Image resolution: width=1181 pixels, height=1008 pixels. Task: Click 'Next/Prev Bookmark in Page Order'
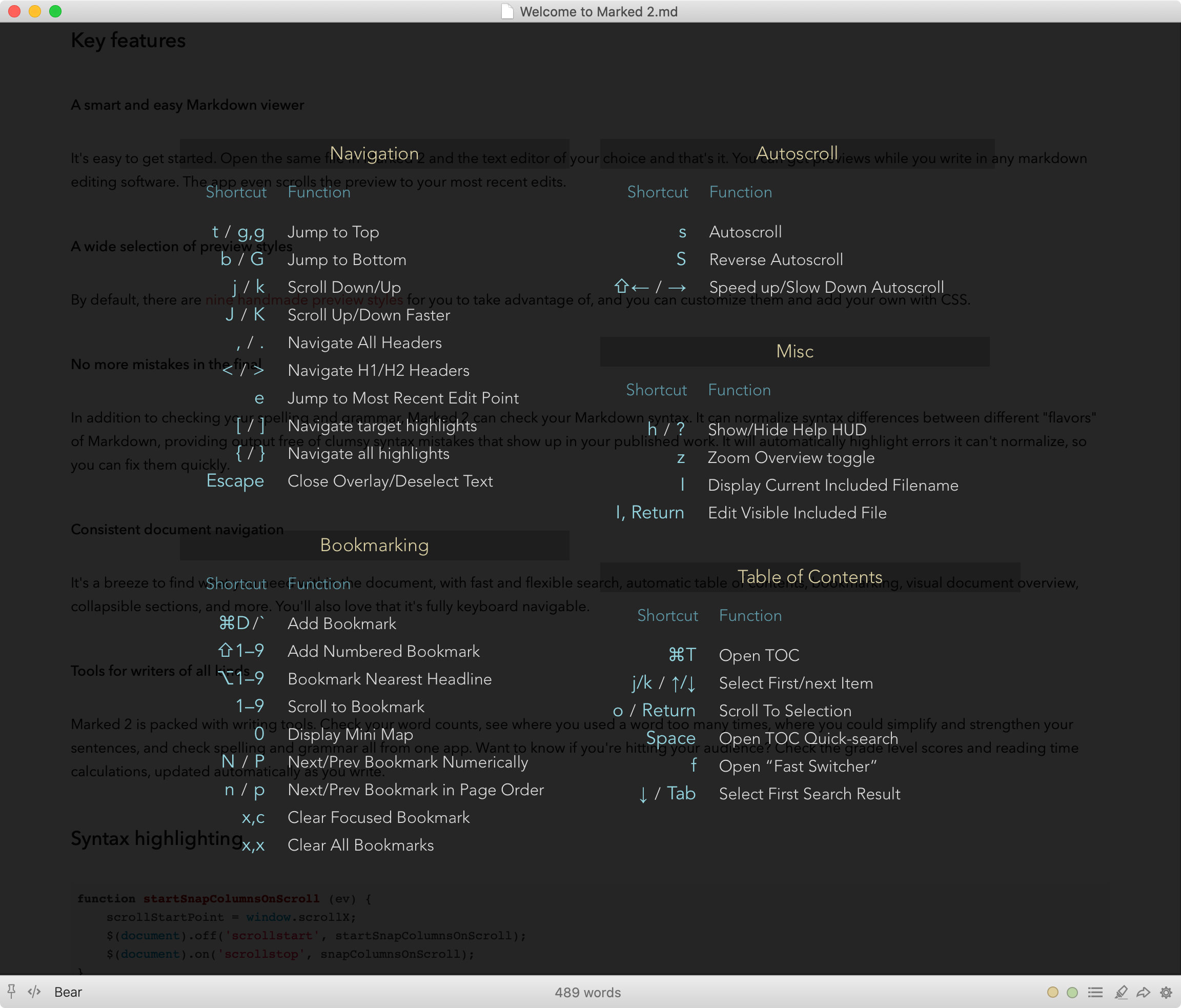click(416, 790)
